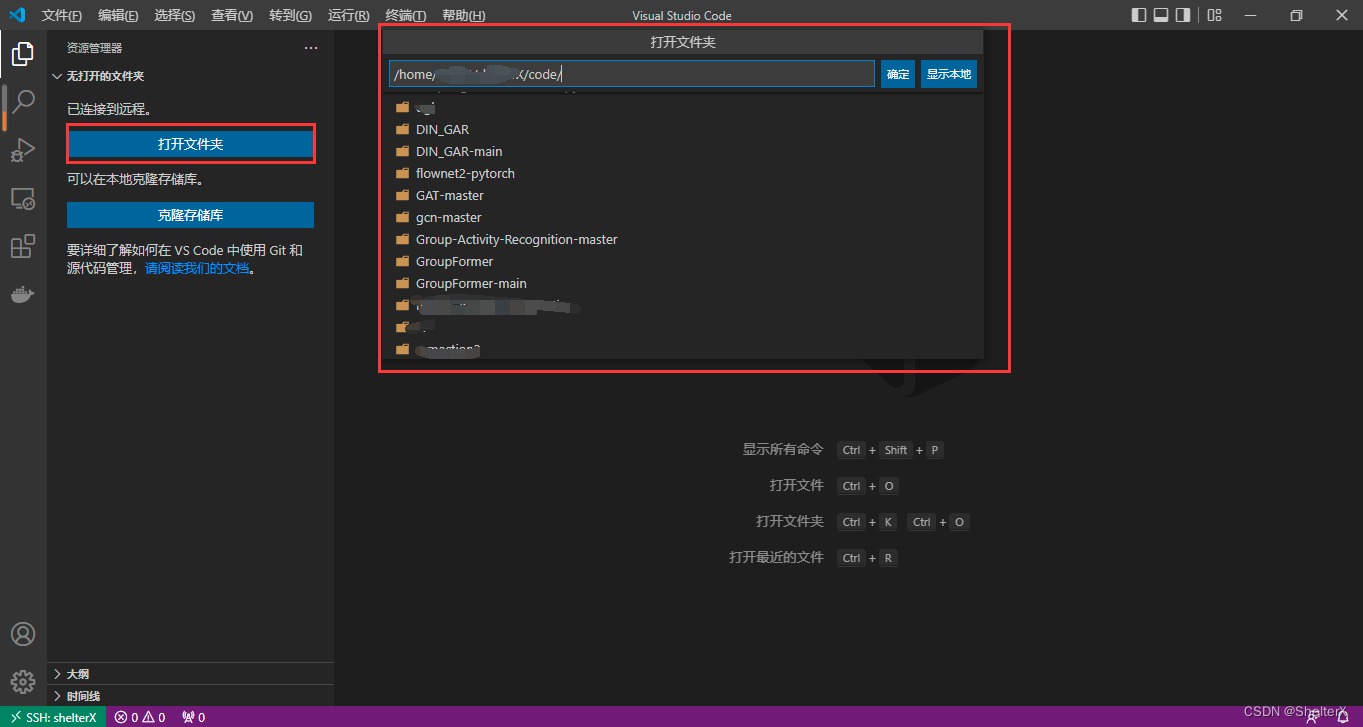Follow the 请阅读我们的文档 link

point(197,268)
